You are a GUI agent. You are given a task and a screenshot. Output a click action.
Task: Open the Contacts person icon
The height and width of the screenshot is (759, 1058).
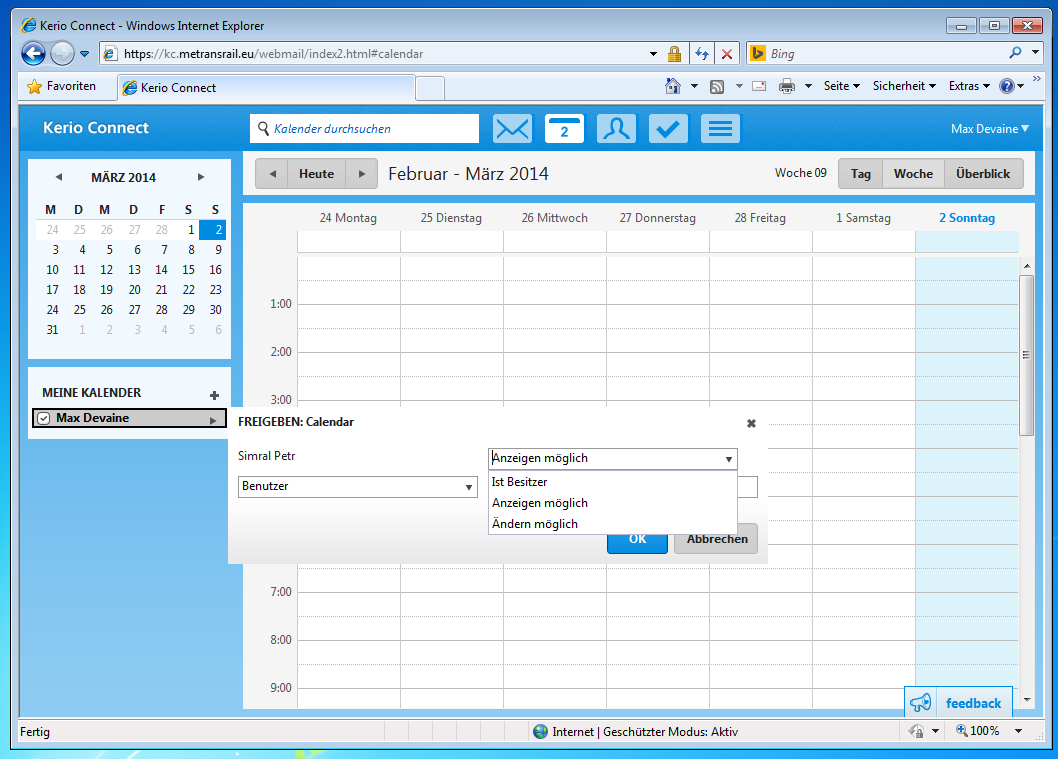point(616,128)
